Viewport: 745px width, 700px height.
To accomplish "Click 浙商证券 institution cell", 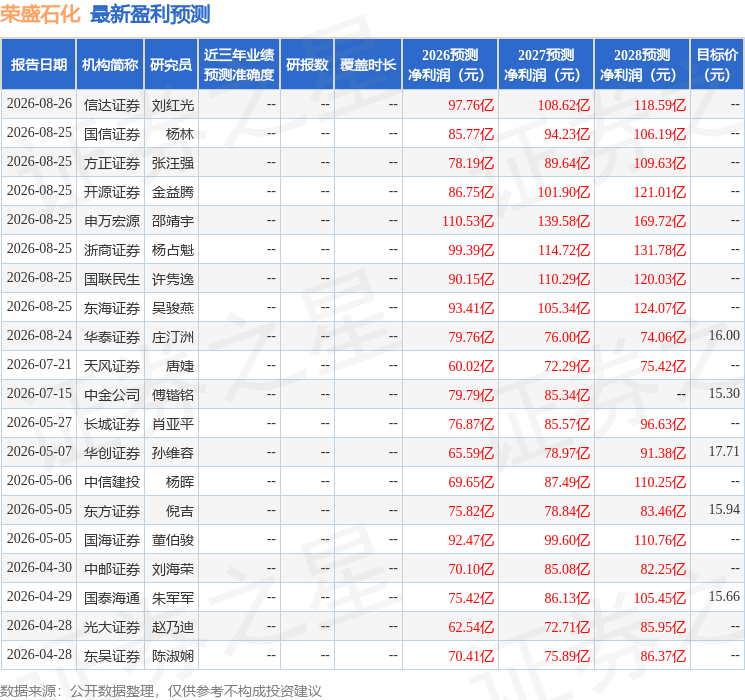I will [112, 250].
